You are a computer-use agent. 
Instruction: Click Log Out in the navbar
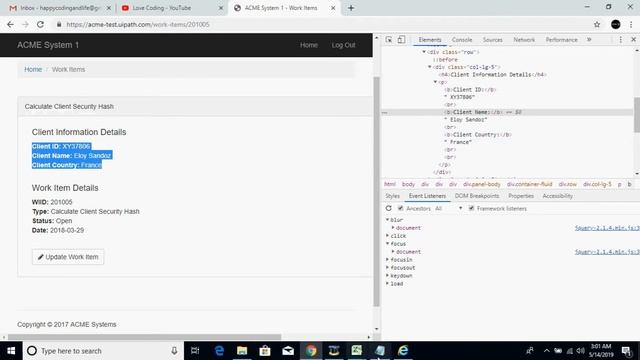click(x=343, y=45)
